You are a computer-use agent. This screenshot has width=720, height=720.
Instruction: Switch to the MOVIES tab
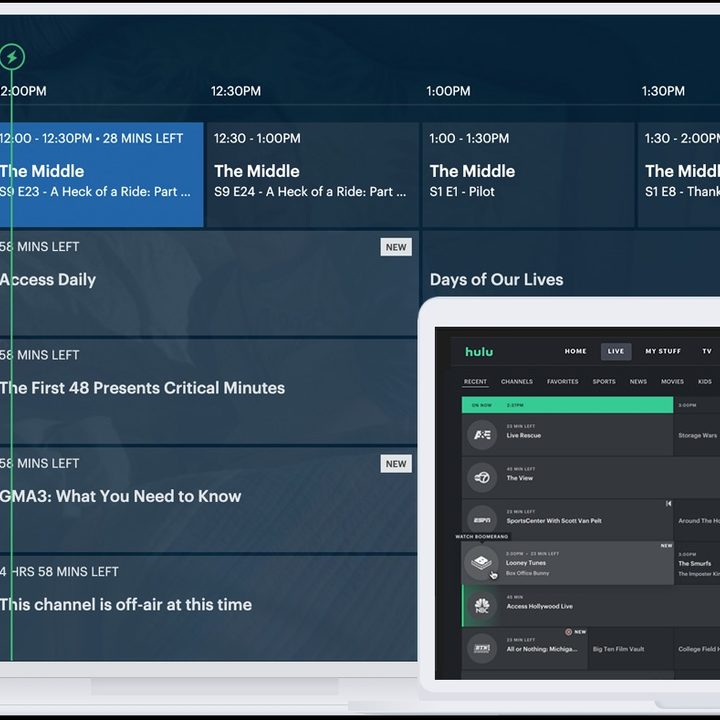(672, 382)
